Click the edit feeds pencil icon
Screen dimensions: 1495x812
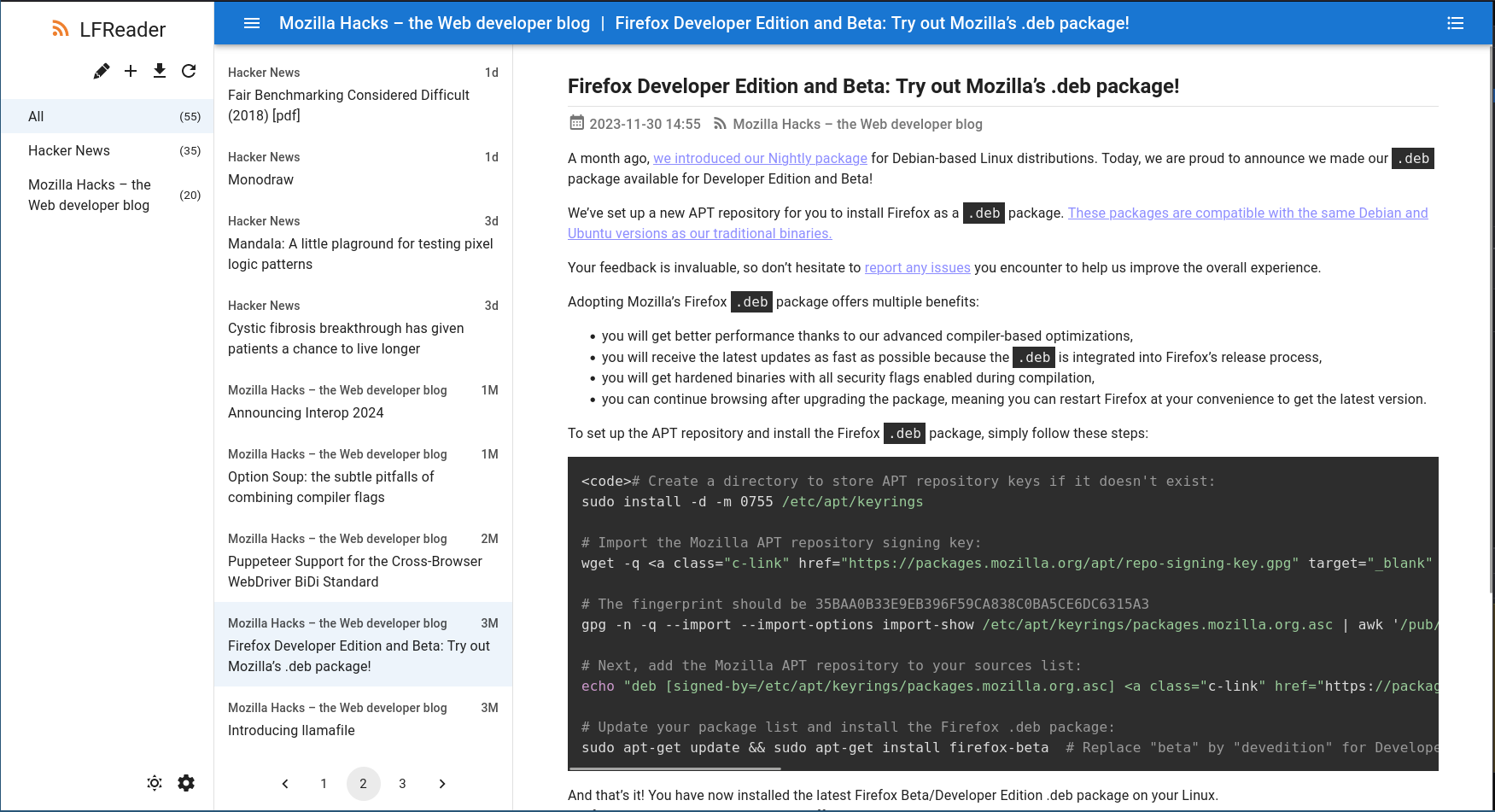pyautogui.click(x=102, y=71)
